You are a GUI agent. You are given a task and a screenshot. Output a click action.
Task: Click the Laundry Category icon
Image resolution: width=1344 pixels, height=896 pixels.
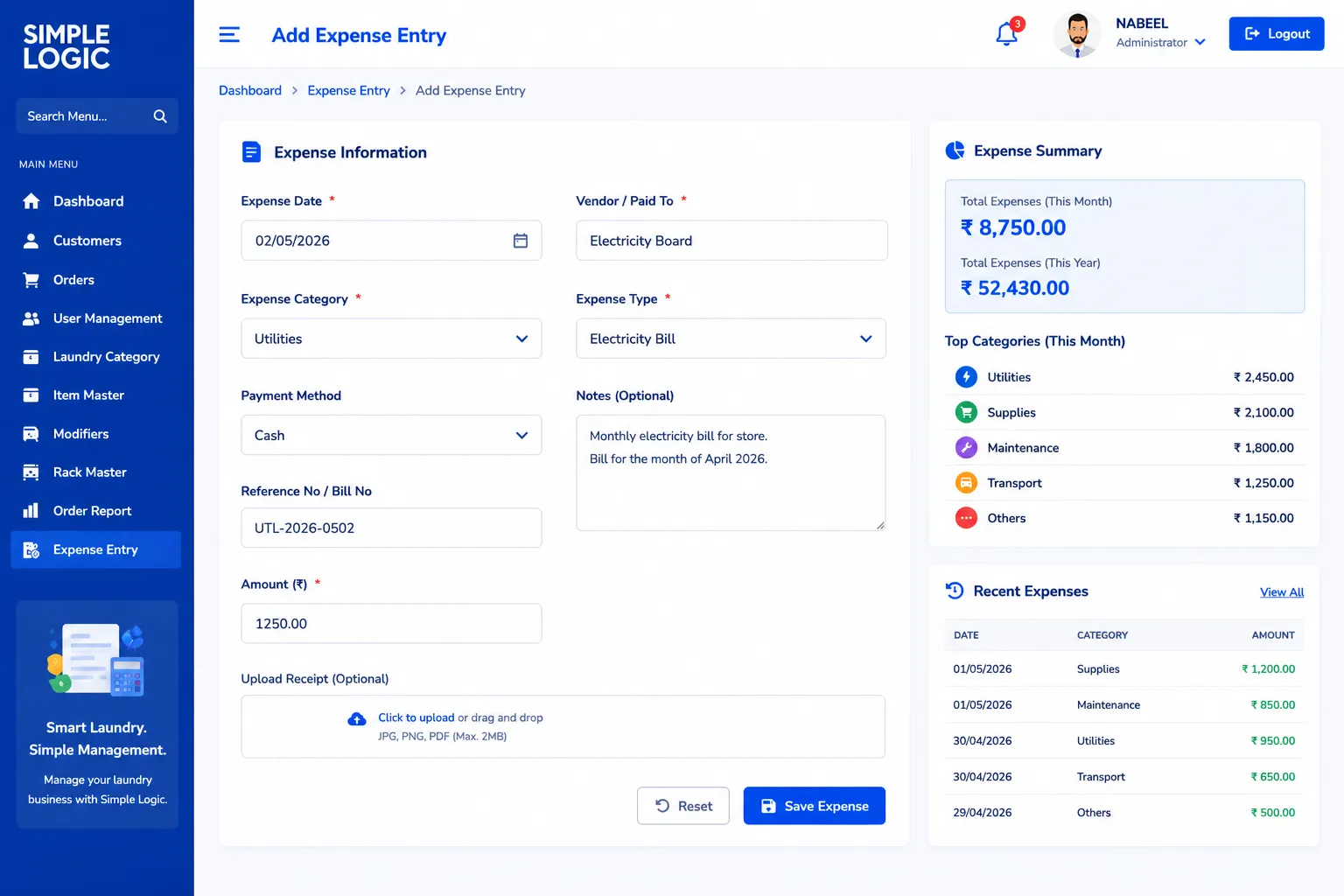[x=31, y=357]
